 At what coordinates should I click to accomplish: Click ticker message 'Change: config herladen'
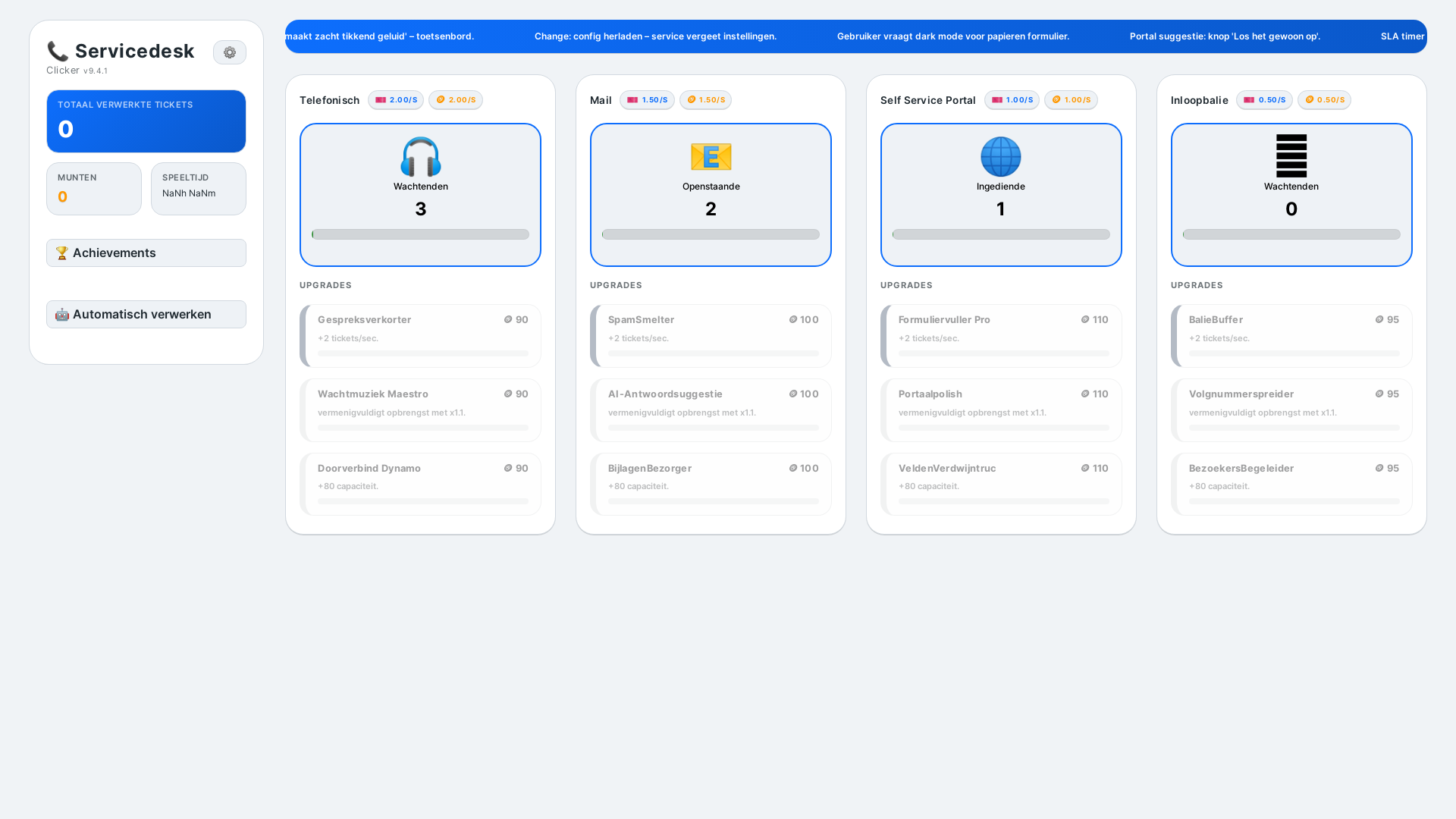tap(655, 36)
